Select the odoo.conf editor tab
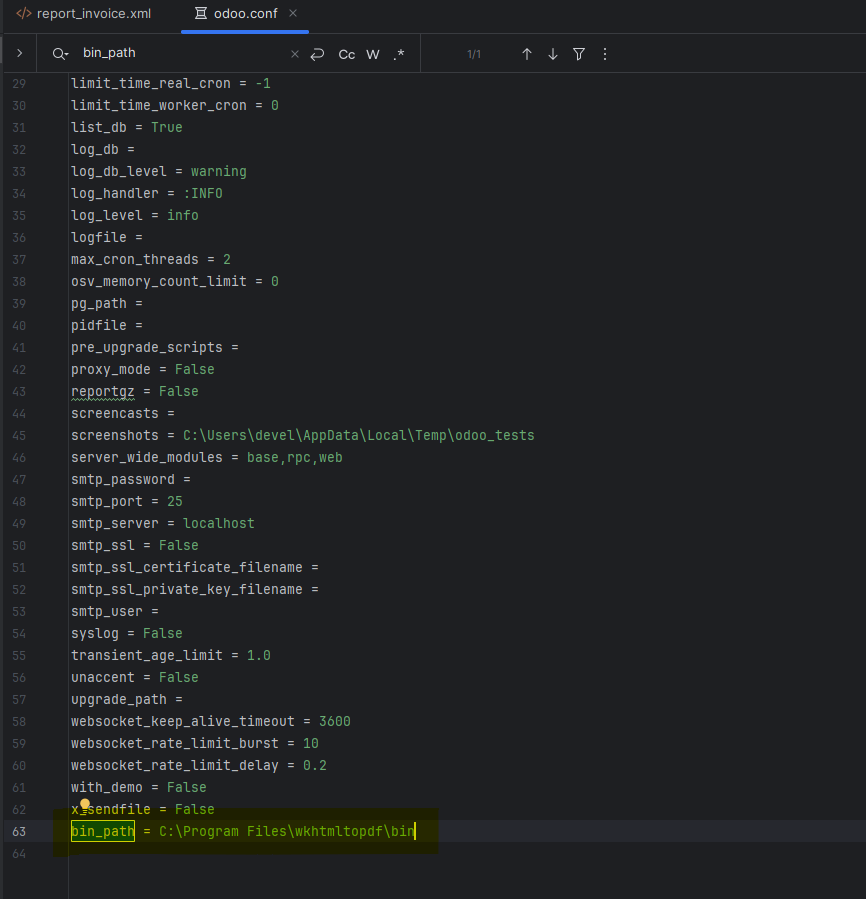 click(244, 14)
